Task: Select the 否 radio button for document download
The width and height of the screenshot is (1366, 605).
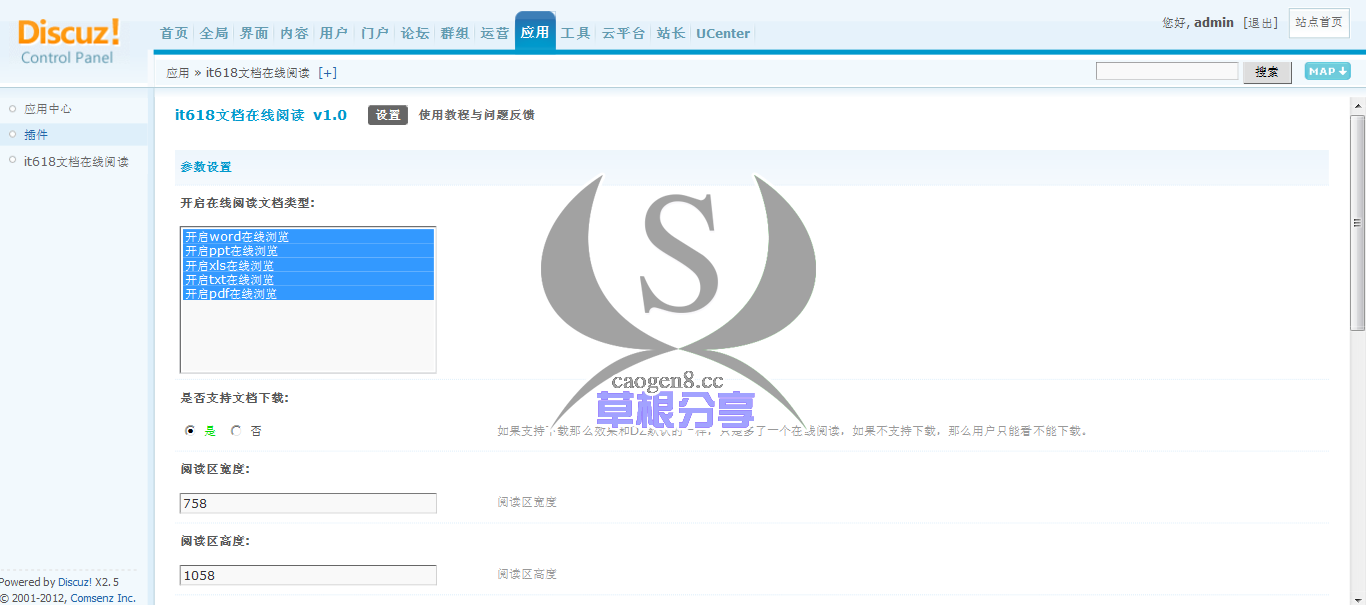Action: [235, 430]
